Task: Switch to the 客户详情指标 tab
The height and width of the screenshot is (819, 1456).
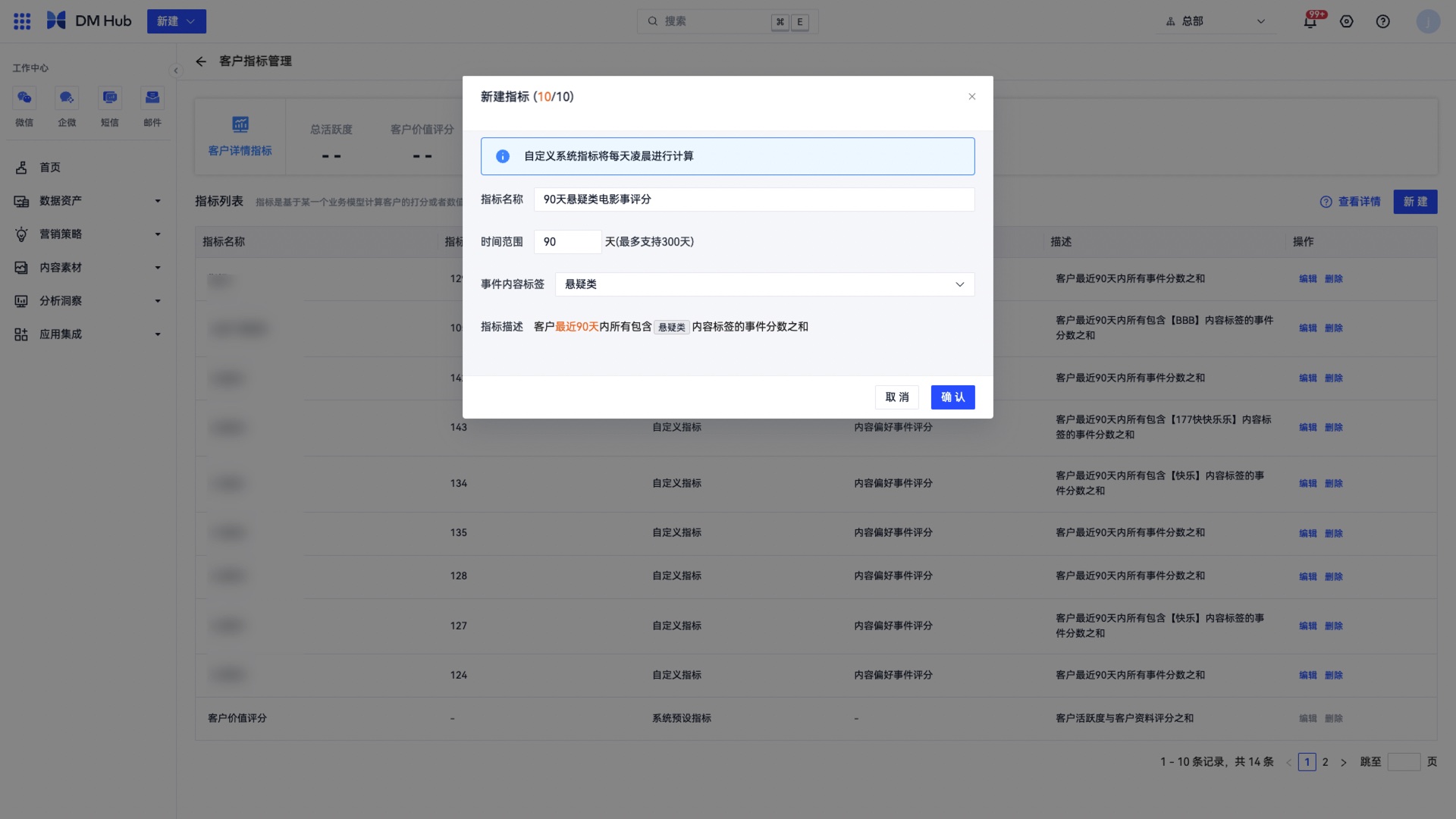Action: point(240,136)
